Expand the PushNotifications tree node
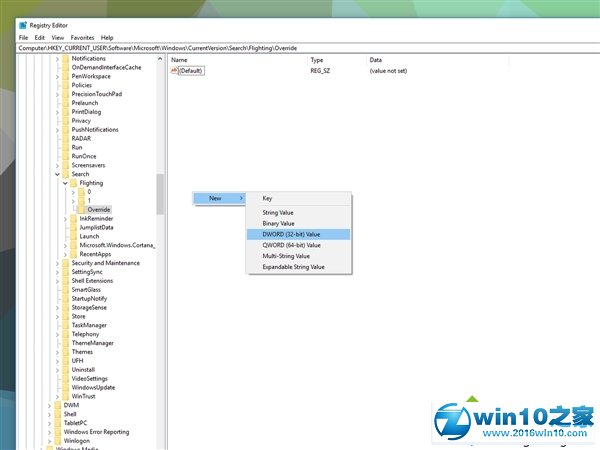The width and height of the screenshot is (600, 450). coord(57,129)
